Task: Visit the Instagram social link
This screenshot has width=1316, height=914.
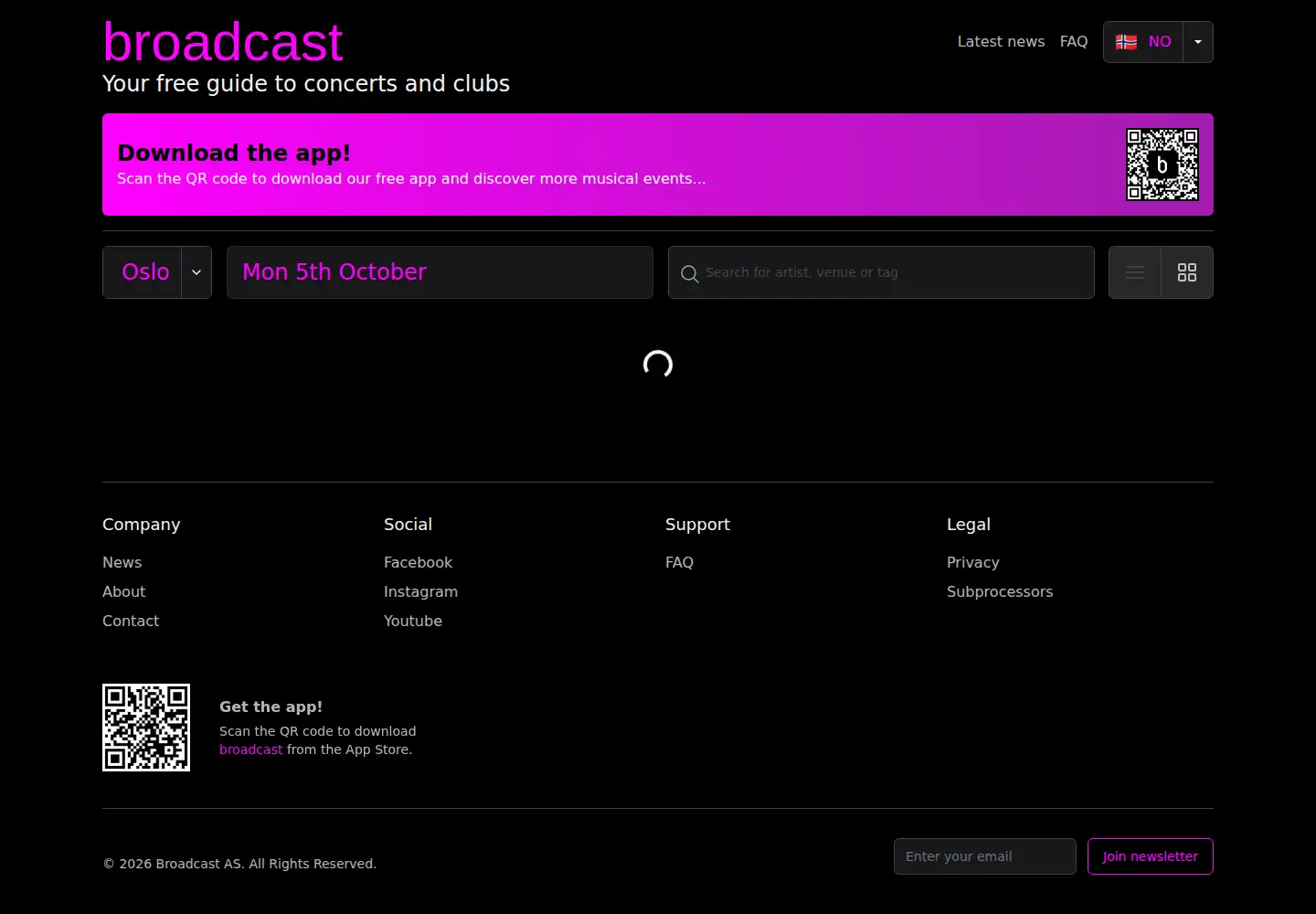Action: (x=420, y=591)
